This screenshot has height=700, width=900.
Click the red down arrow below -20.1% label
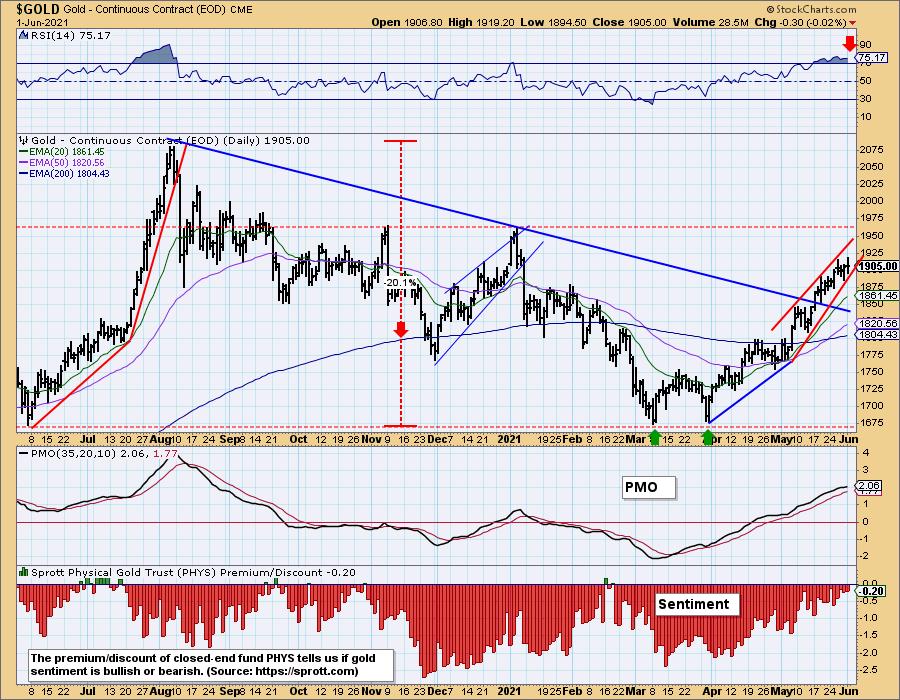coord(401,329)
